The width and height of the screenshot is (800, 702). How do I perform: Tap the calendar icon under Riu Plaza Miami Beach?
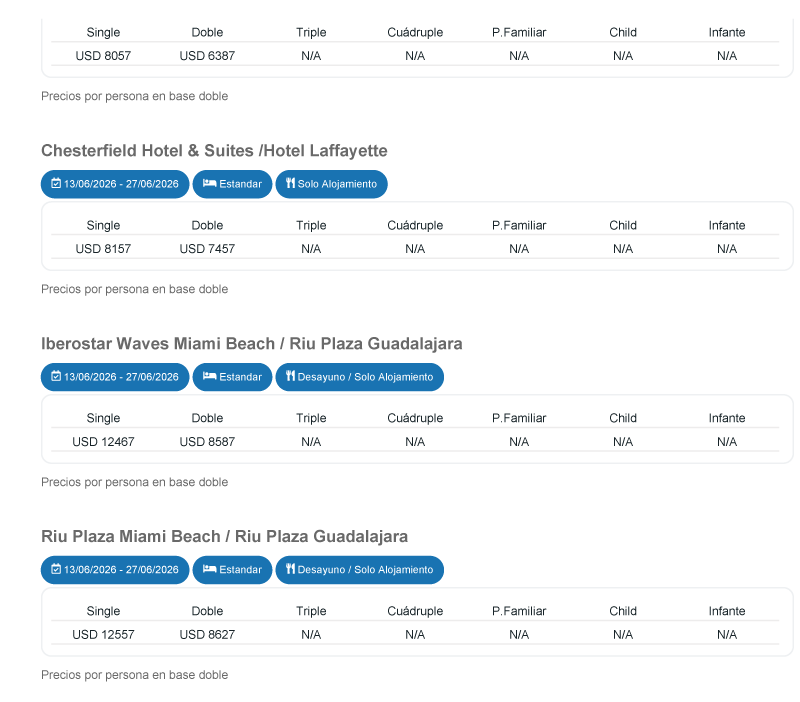coord(56,570)
